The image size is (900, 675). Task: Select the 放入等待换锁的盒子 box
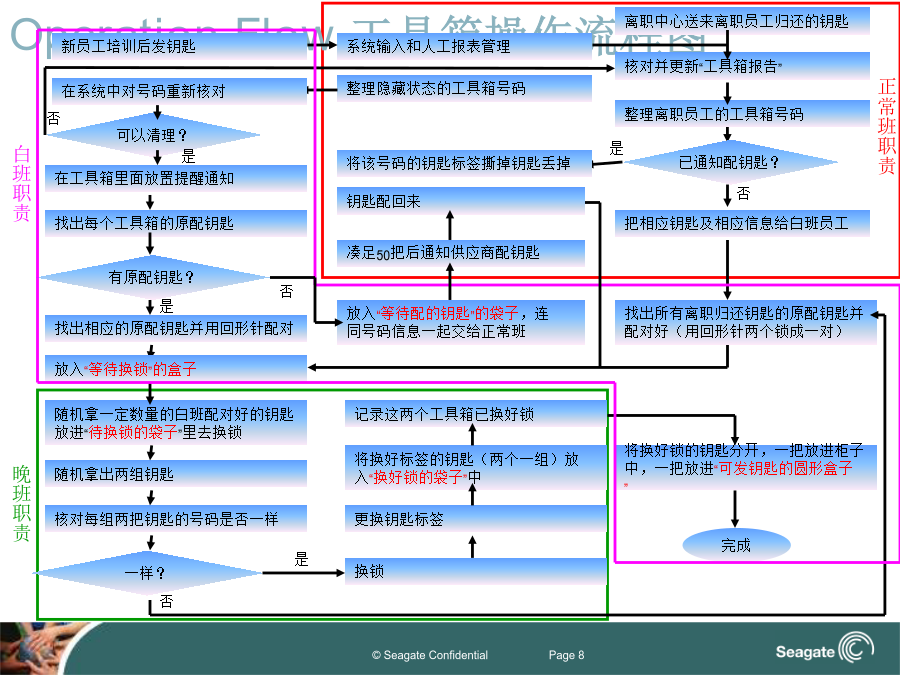point(176,368)
